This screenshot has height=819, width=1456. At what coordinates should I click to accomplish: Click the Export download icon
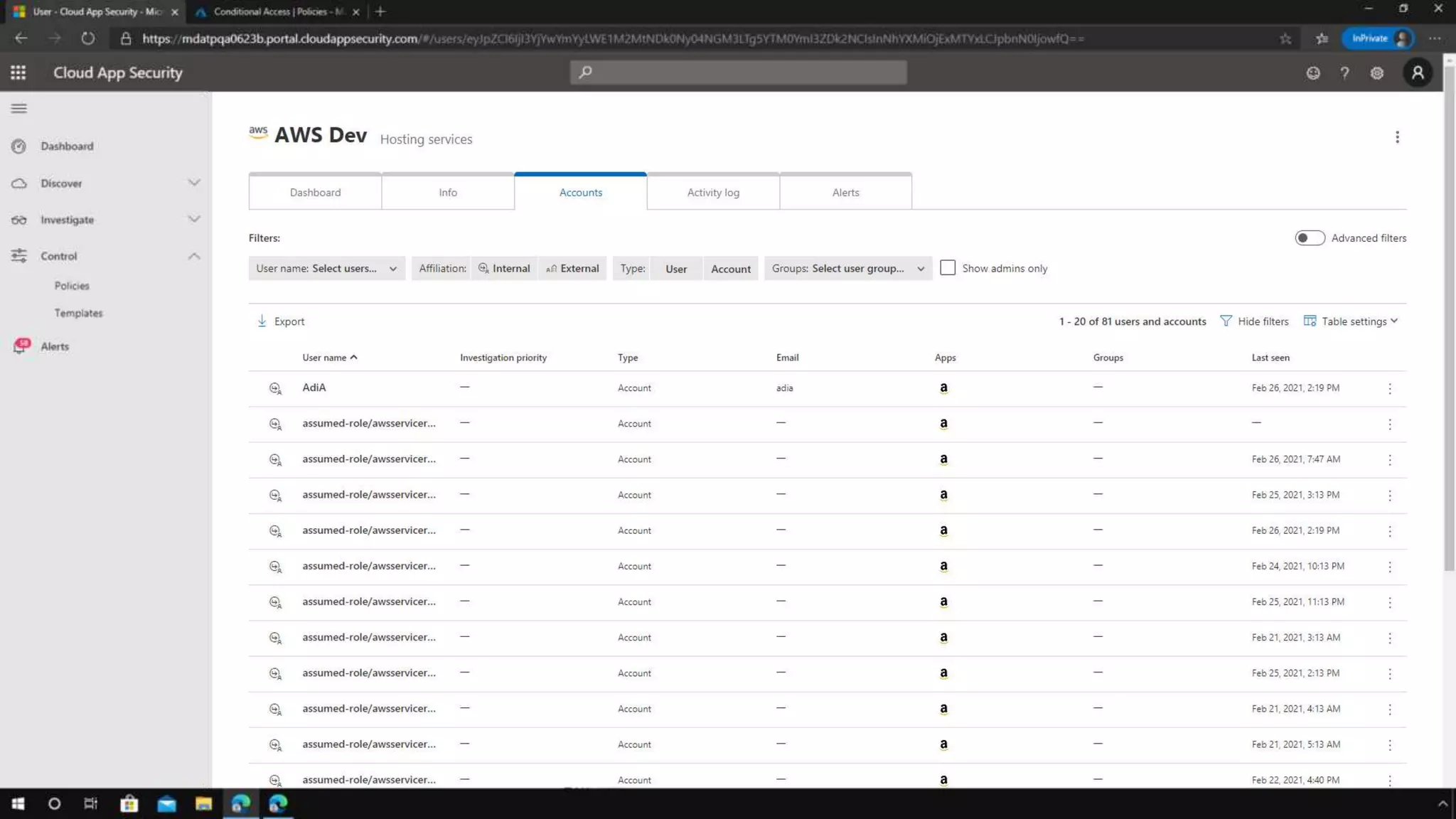point(262,321)
